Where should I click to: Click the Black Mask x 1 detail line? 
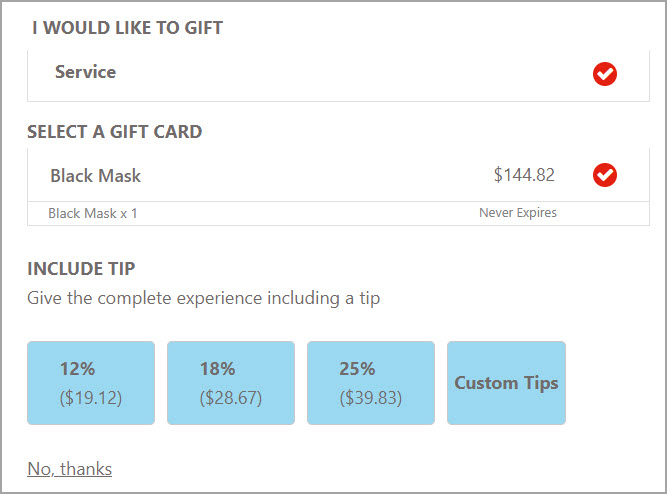93,213
